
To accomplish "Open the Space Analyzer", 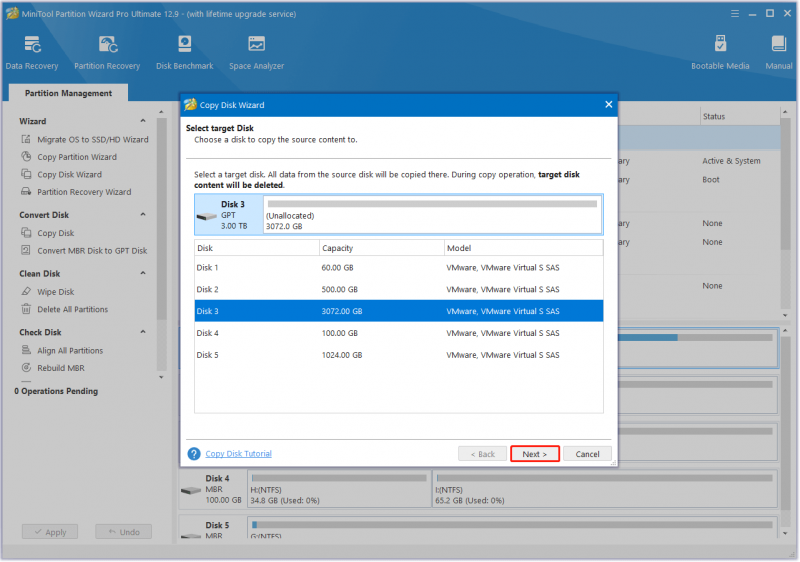I will click(256, 53).
